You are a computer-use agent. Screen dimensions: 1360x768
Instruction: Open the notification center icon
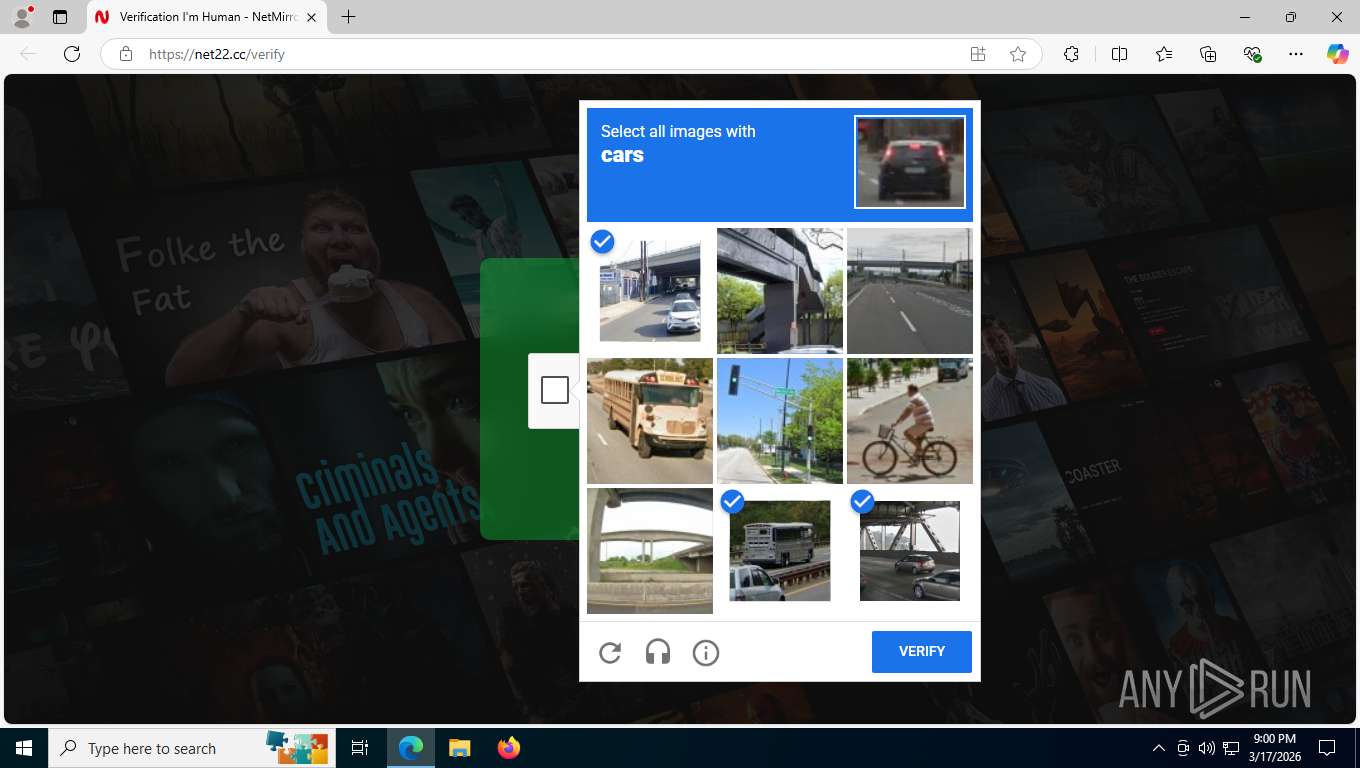pos(1327,748)
